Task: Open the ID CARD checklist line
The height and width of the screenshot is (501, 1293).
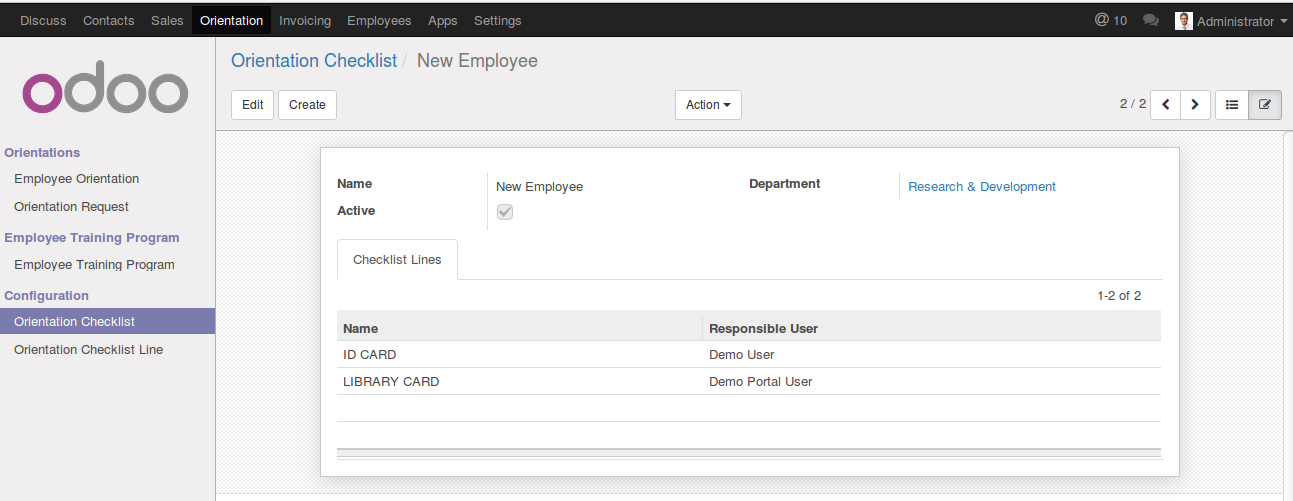Action: (370, 354)
